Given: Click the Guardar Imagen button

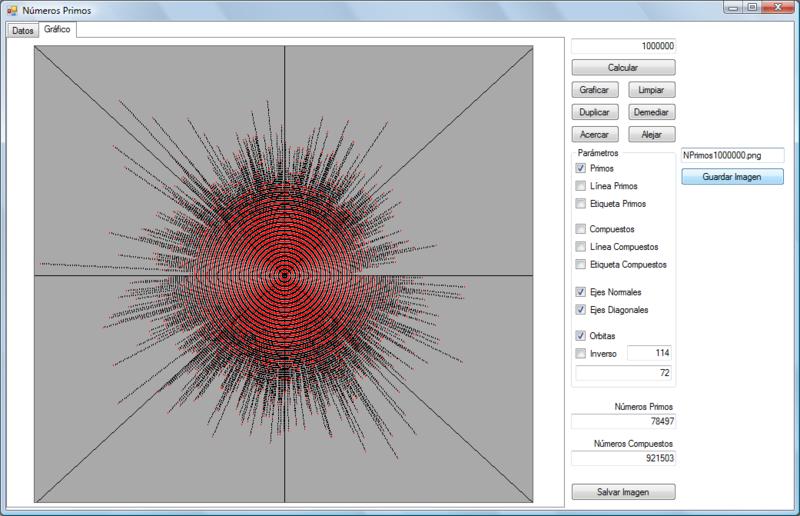Looking at the screenshot, I should coord(732,177).
